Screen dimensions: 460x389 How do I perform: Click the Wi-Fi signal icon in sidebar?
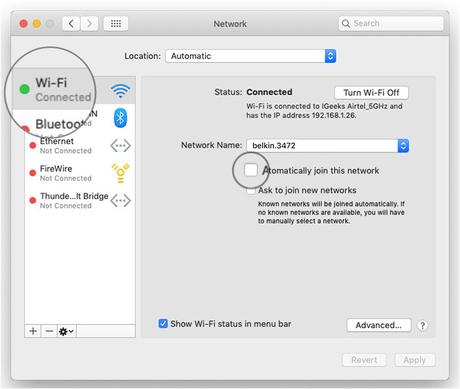click(120, 91)
